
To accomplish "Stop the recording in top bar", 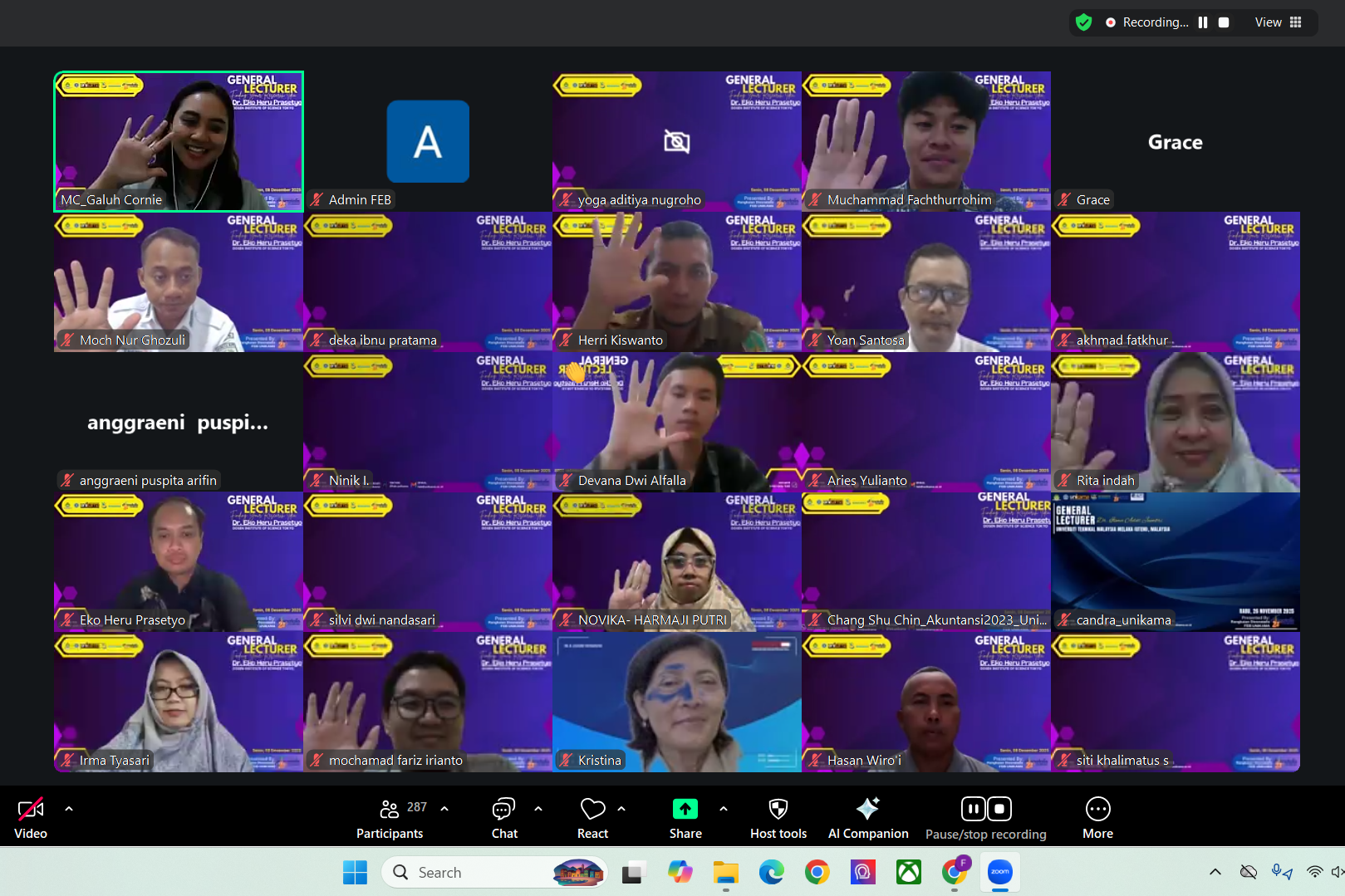I will 1224,22.
